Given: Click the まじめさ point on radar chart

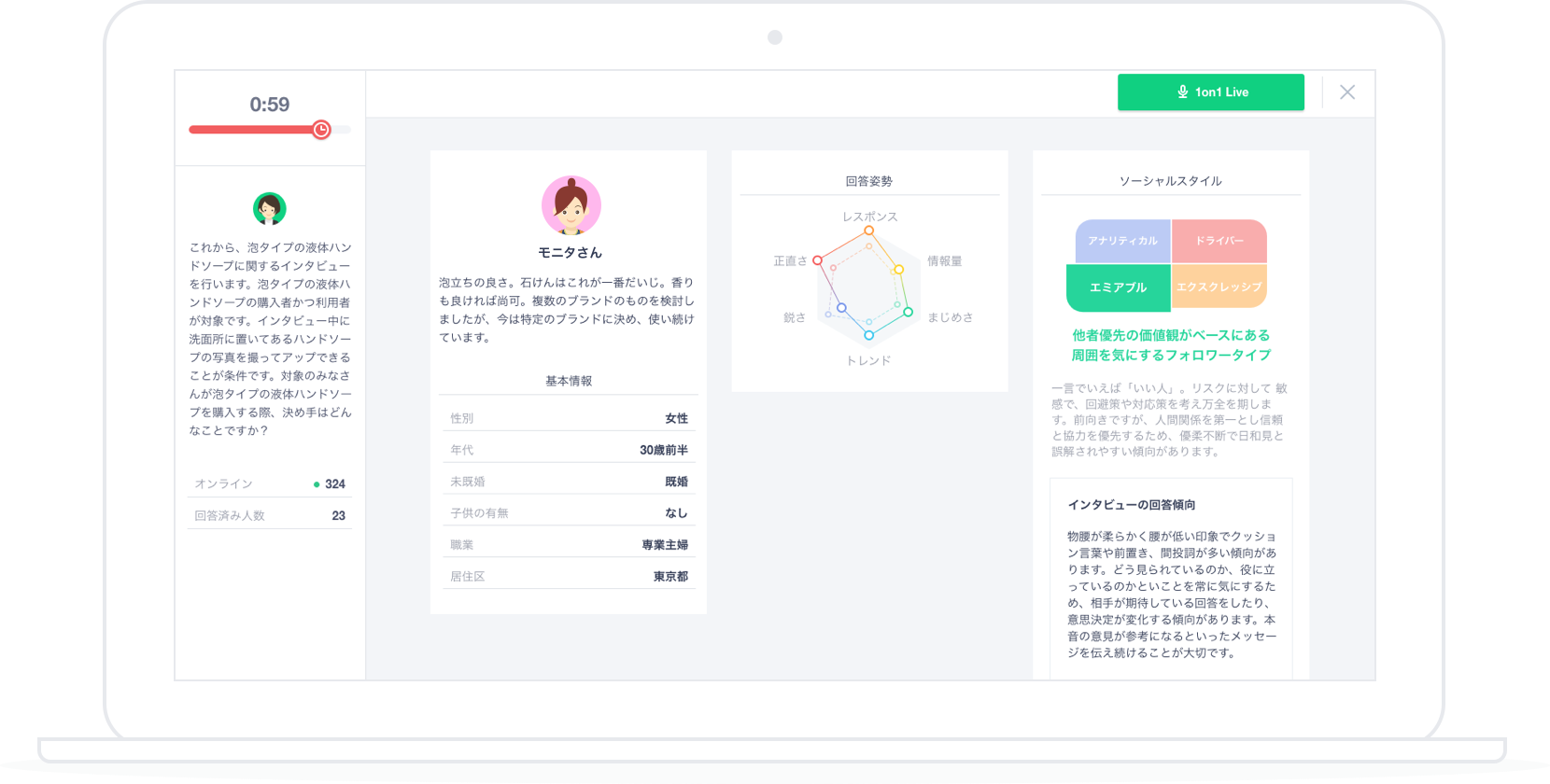Looking at the screenshot, I should pos(908,312).
